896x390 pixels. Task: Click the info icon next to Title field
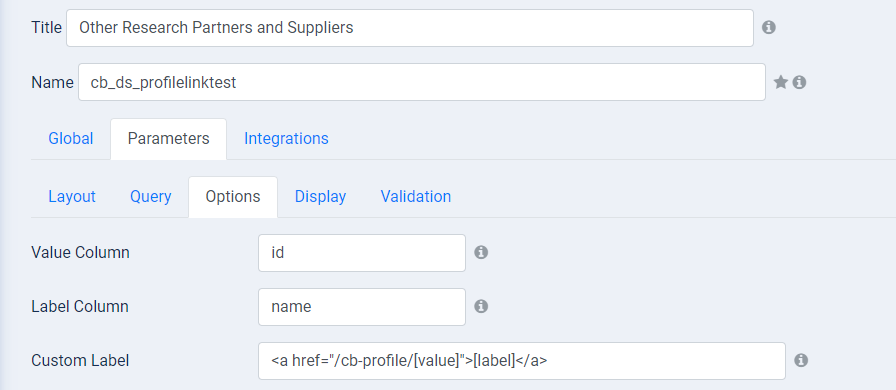[769, 27]
